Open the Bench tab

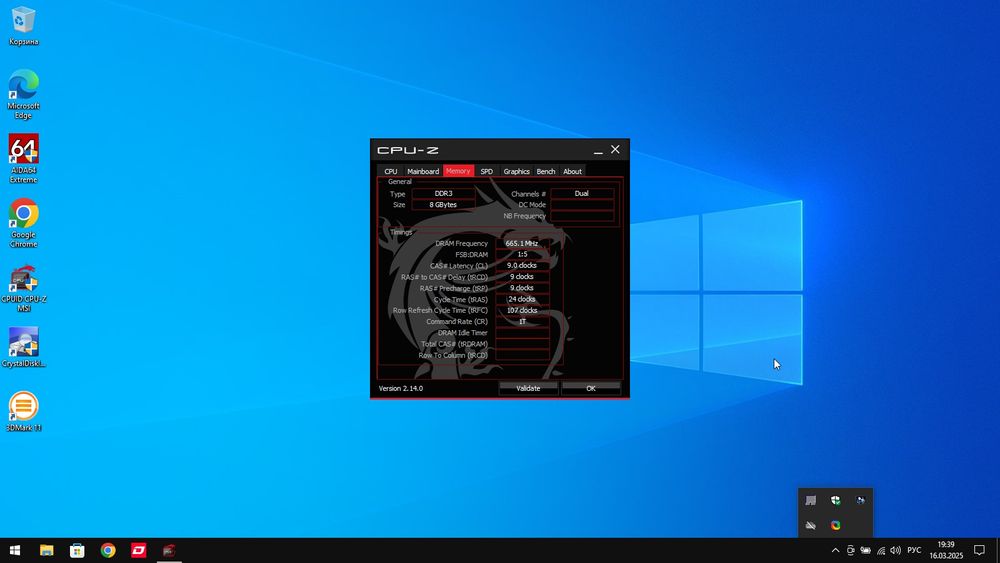[x=546, y=171]
